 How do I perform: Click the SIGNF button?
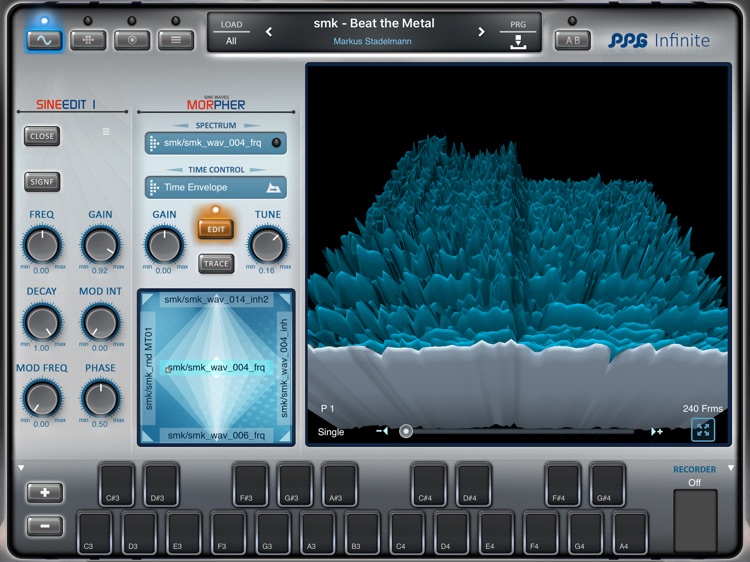(42, 182)
